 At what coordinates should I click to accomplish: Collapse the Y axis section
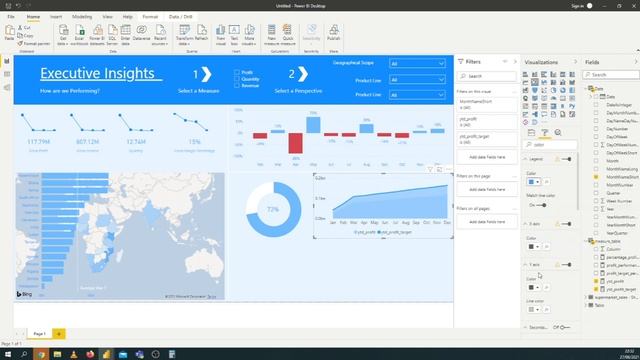tap(526, 265)
